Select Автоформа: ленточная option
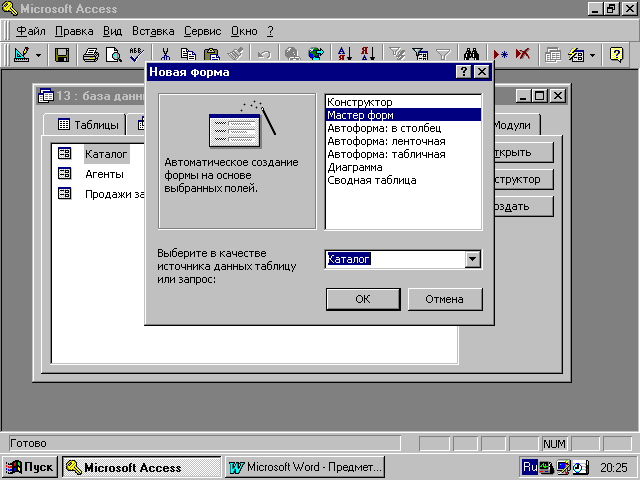Image resolution: width=640 pixels, height=480 pixels. point(404,141)
